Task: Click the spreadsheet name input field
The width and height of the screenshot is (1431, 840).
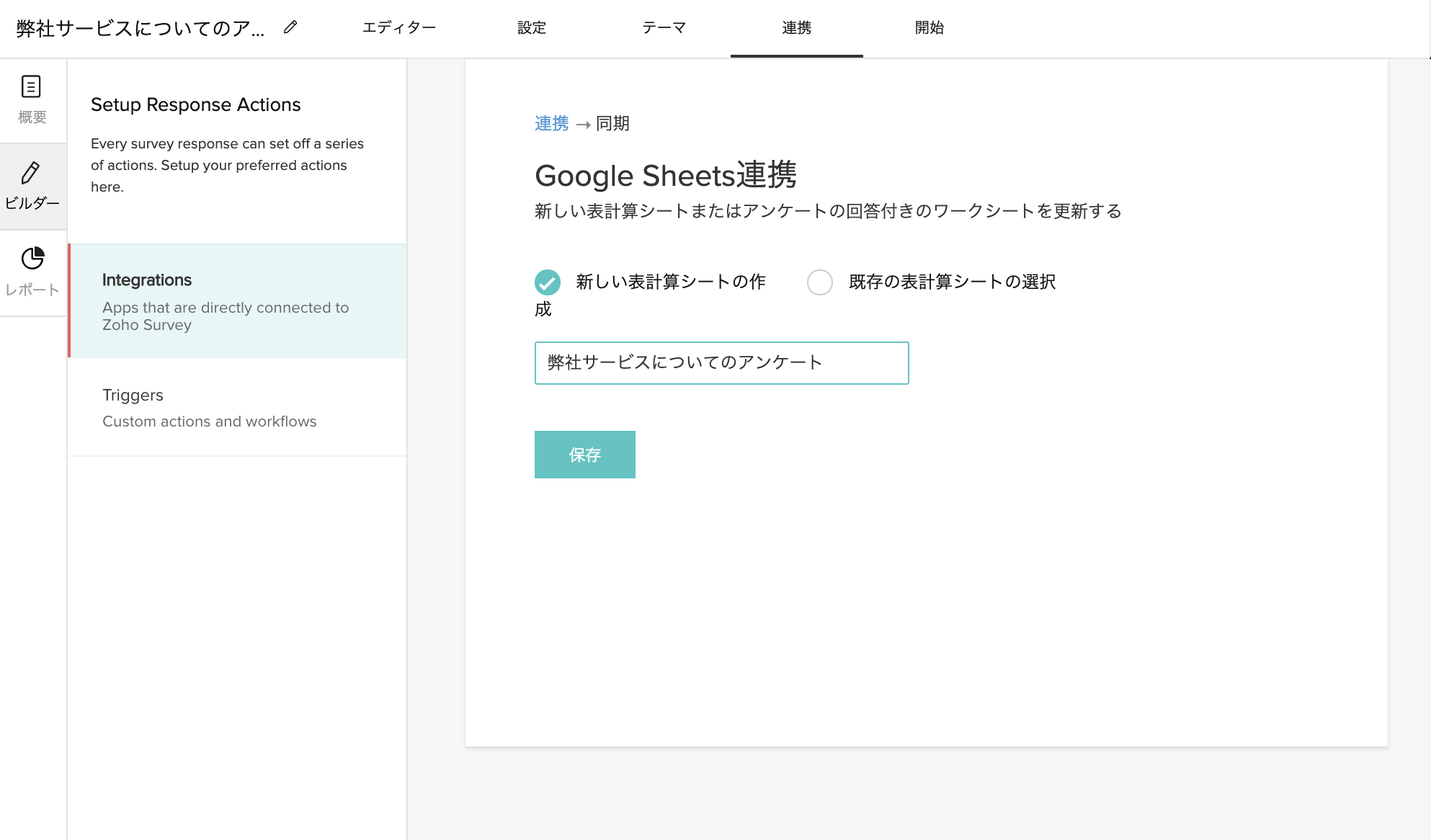Action: coord(721,363)
